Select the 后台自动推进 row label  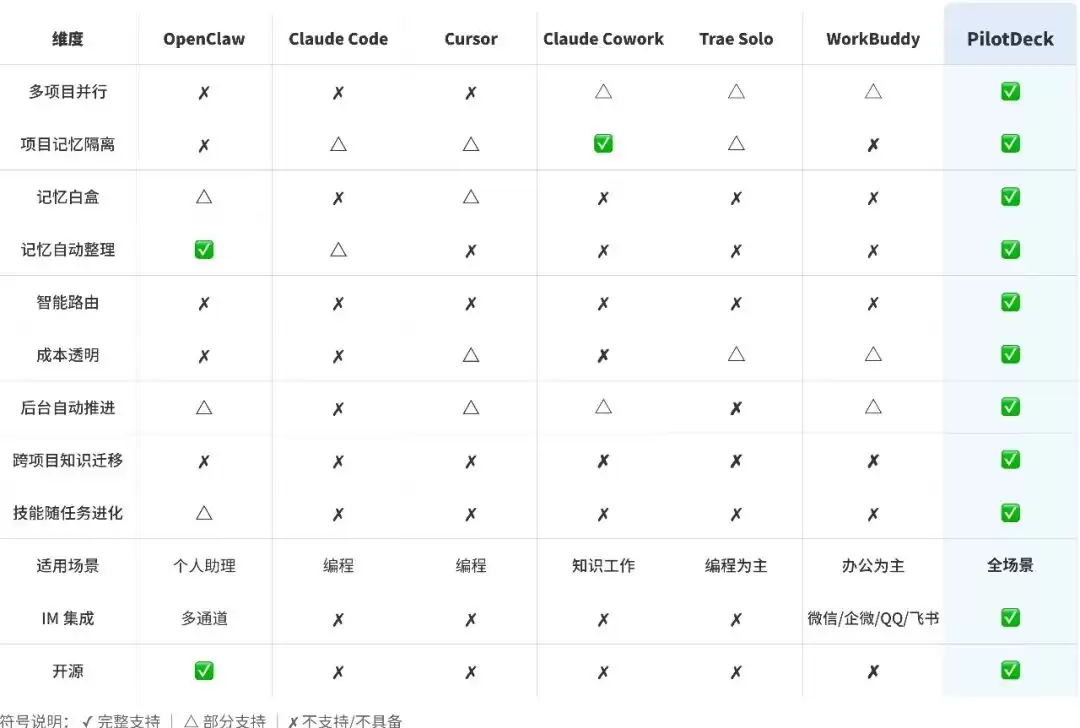(68, 408)
